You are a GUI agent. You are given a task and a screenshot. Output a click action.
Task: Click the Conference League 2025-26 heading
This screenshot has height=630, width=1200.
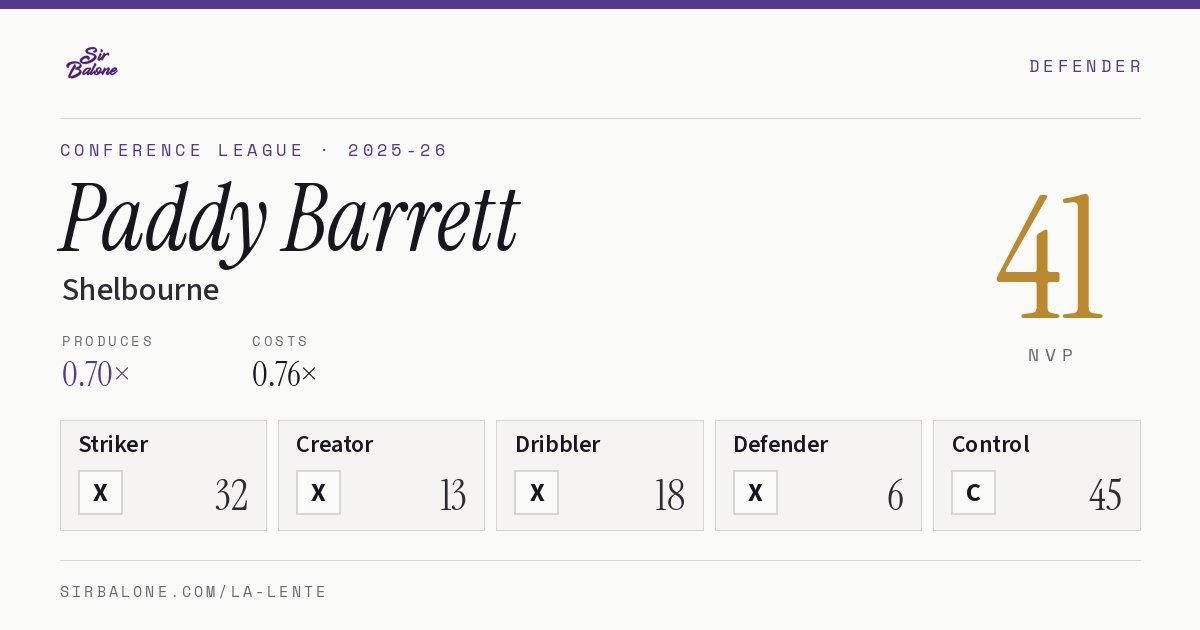coord(254,150)
